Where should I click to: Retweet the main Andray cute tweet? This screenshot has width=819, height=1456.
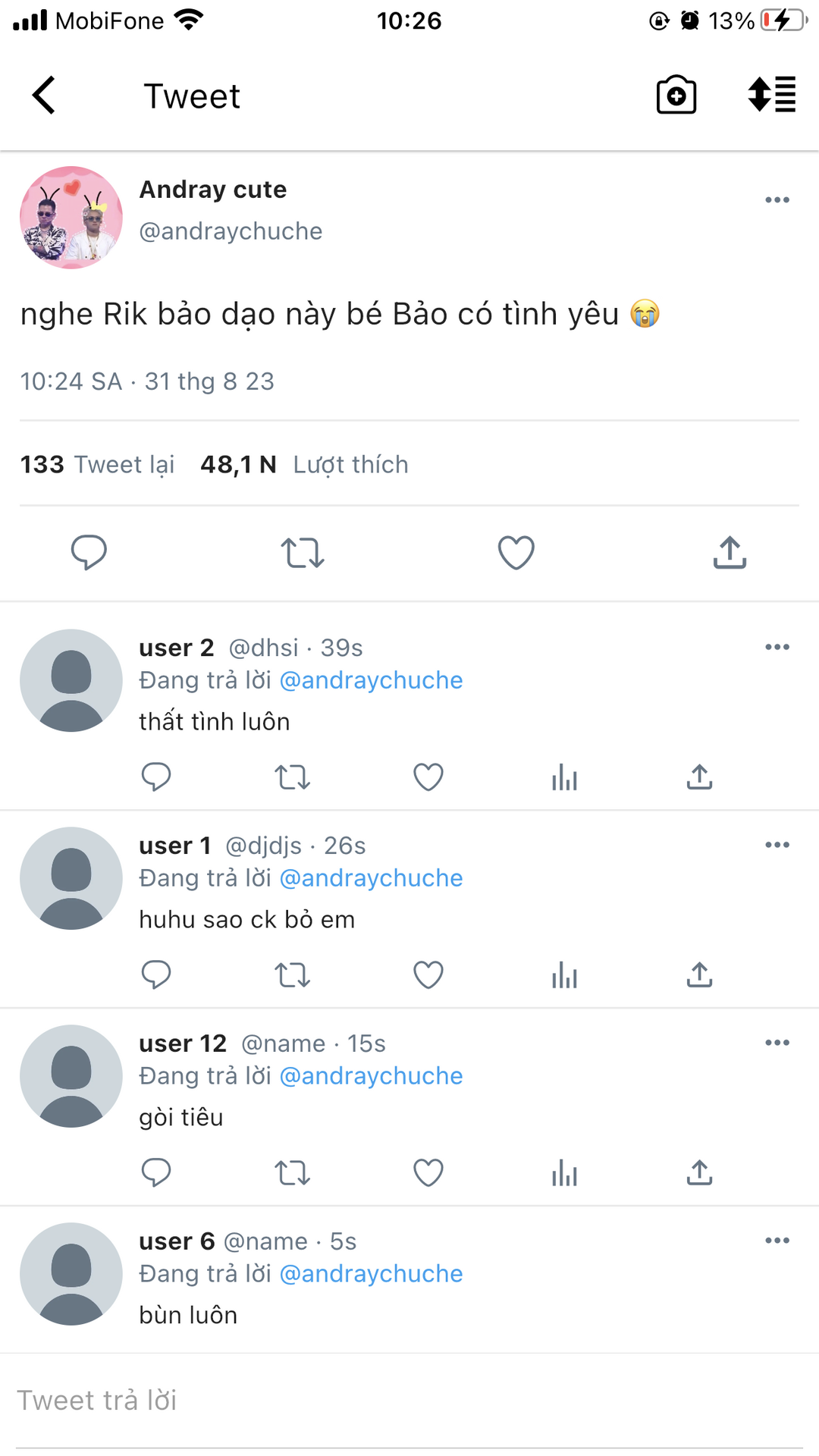[x=303, y=552]
